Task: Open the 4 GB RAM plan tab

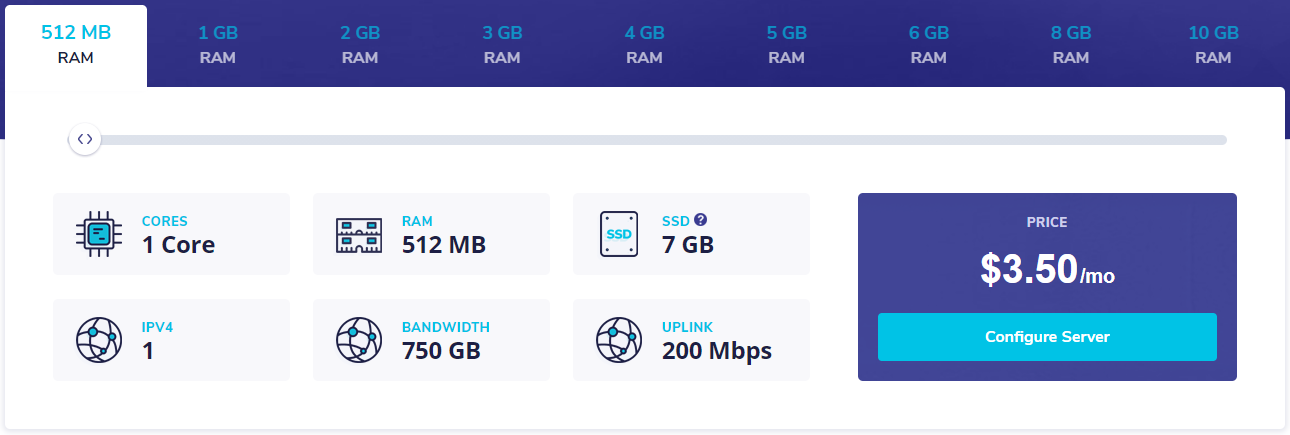Action: (644, 45)
